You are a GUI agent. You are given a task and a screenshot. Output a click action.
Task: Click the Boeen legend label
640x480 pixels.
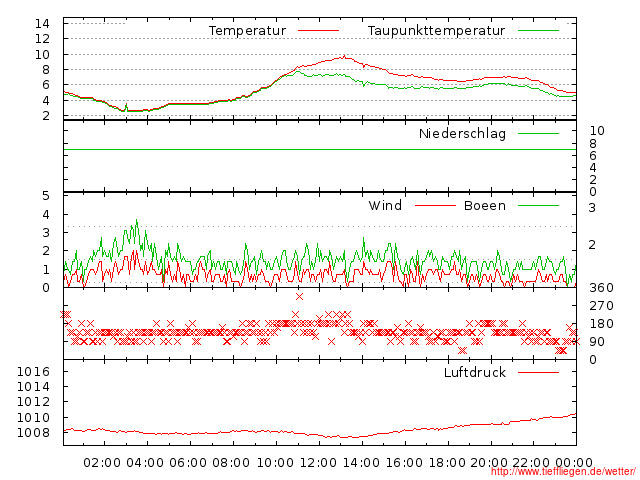coord(484,206)
